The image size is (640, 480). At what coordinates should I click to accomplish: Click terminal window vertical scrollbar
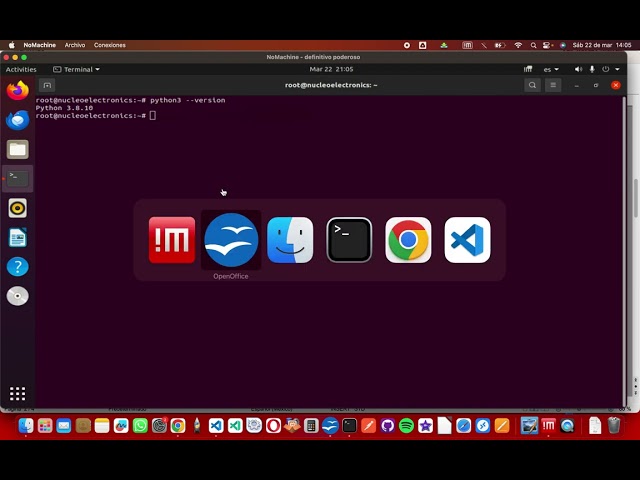coord(624,251)
